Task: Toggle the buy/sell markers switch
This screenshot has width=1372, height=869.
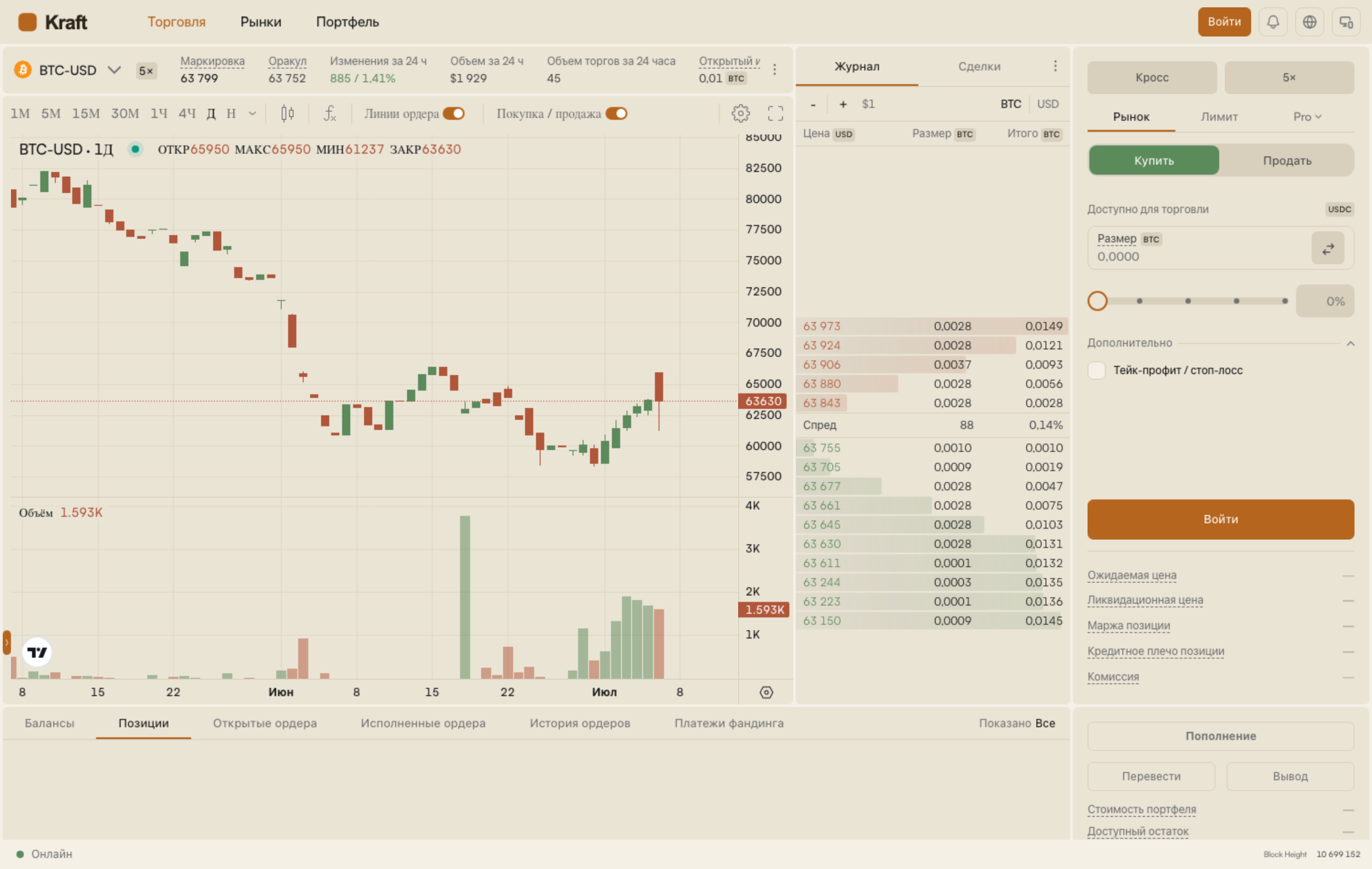Action: click(616, 113)
